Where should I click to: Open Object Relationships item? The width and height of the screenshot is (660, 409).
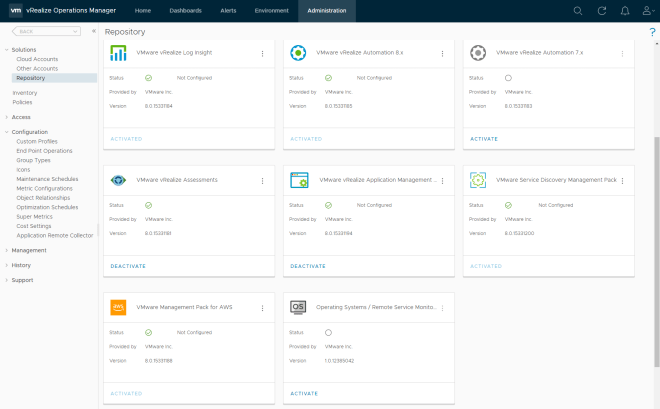43,198
